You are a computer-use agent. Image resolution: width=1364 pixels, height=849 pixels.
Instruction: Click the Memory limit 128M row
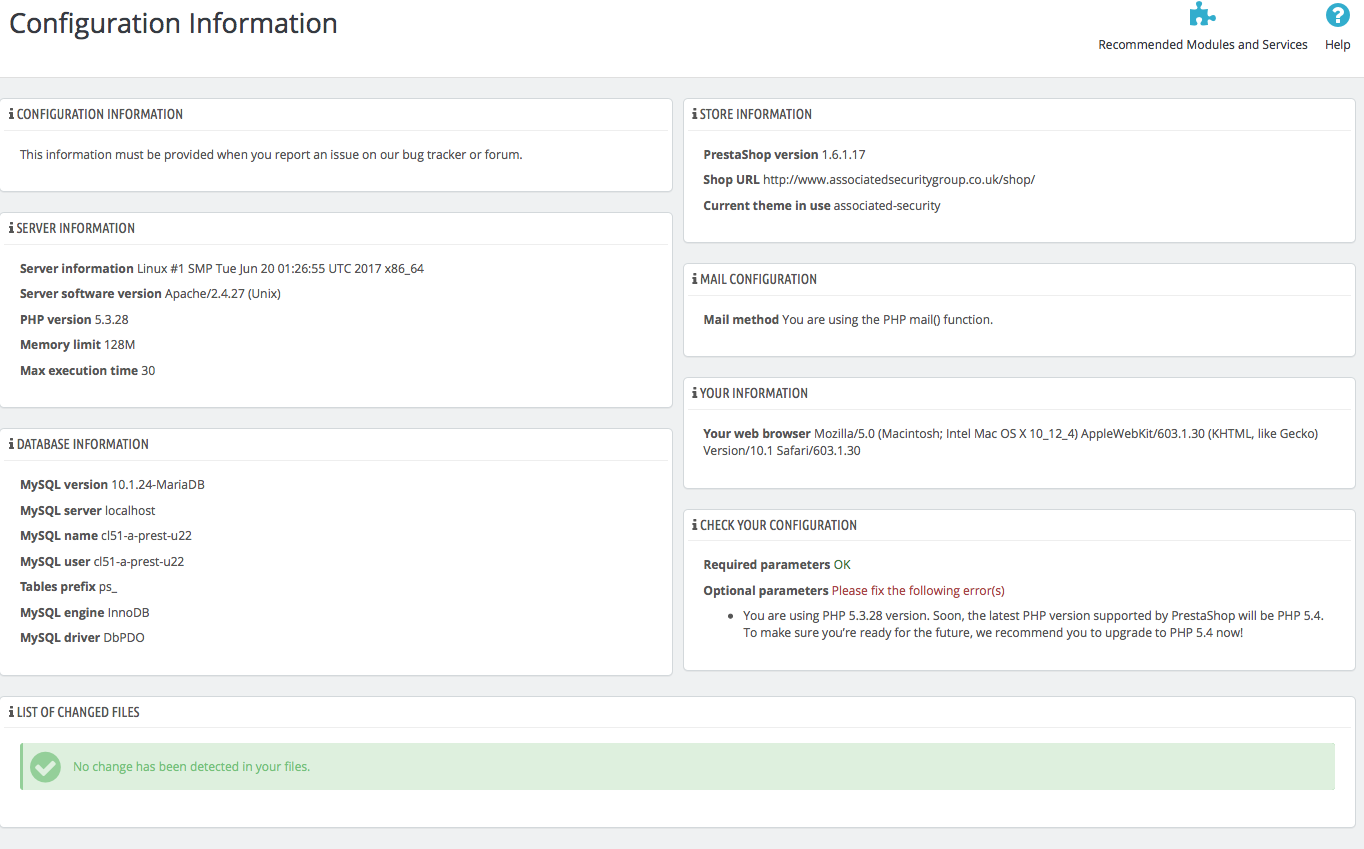click(x=77, y=345)
